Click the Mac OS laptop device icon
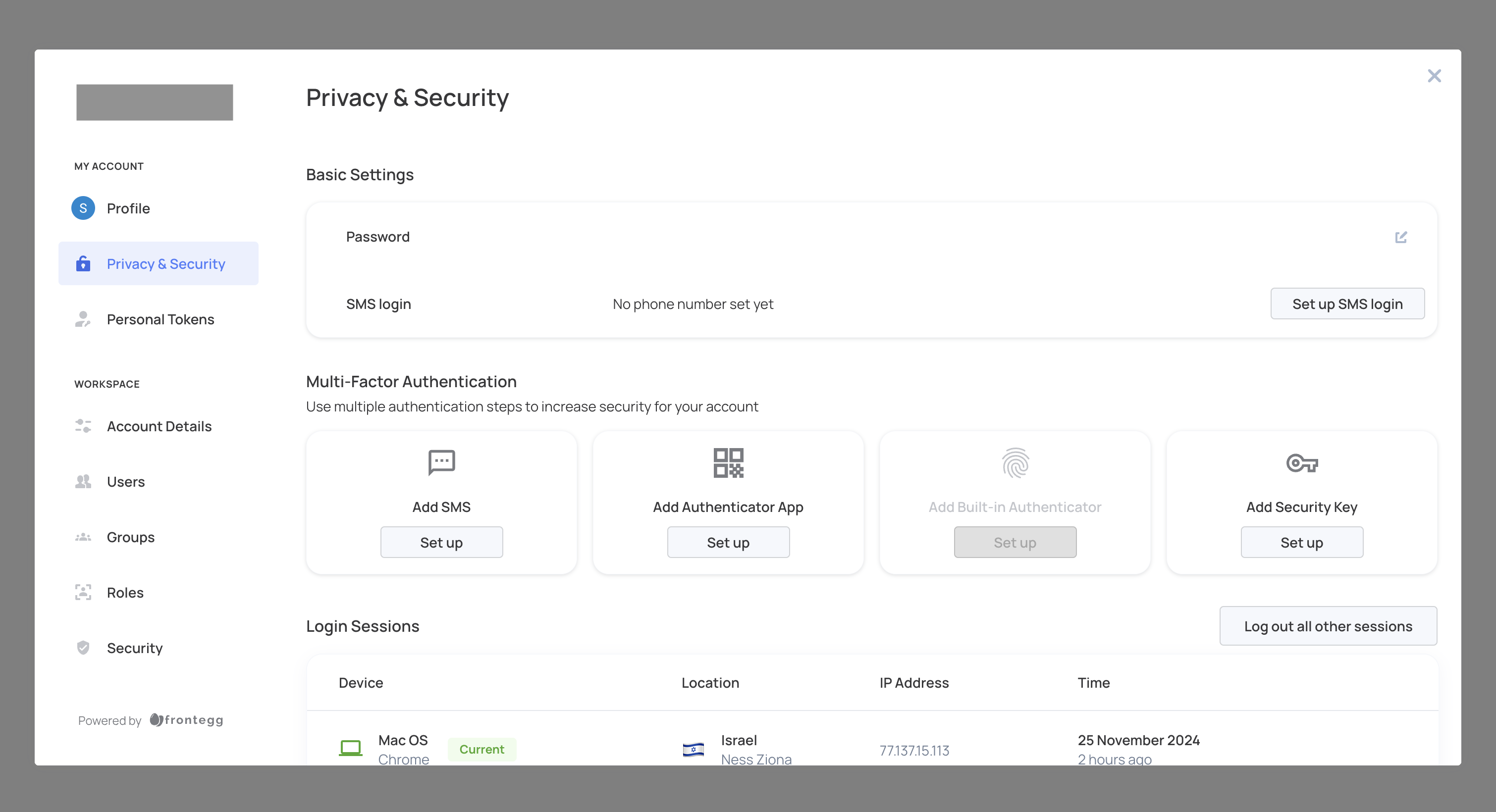 coord(350,748)
